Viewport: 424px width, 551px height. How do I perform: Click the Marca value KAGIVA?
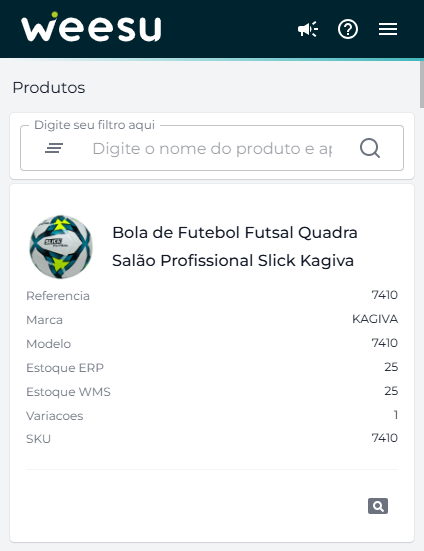pyautogui.click(x=375, y=319)
